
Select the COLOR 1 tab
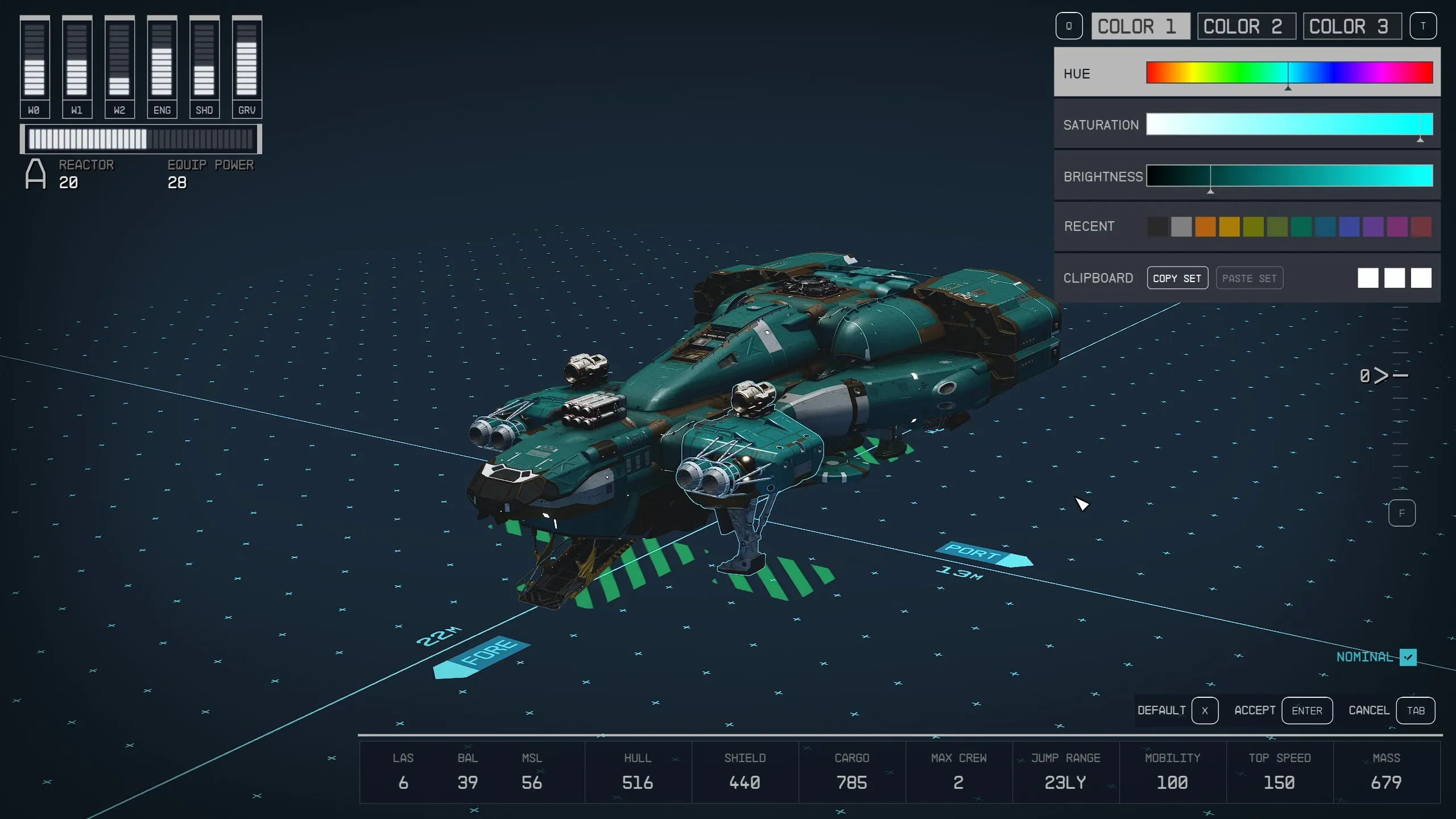tap(1140, 26)
